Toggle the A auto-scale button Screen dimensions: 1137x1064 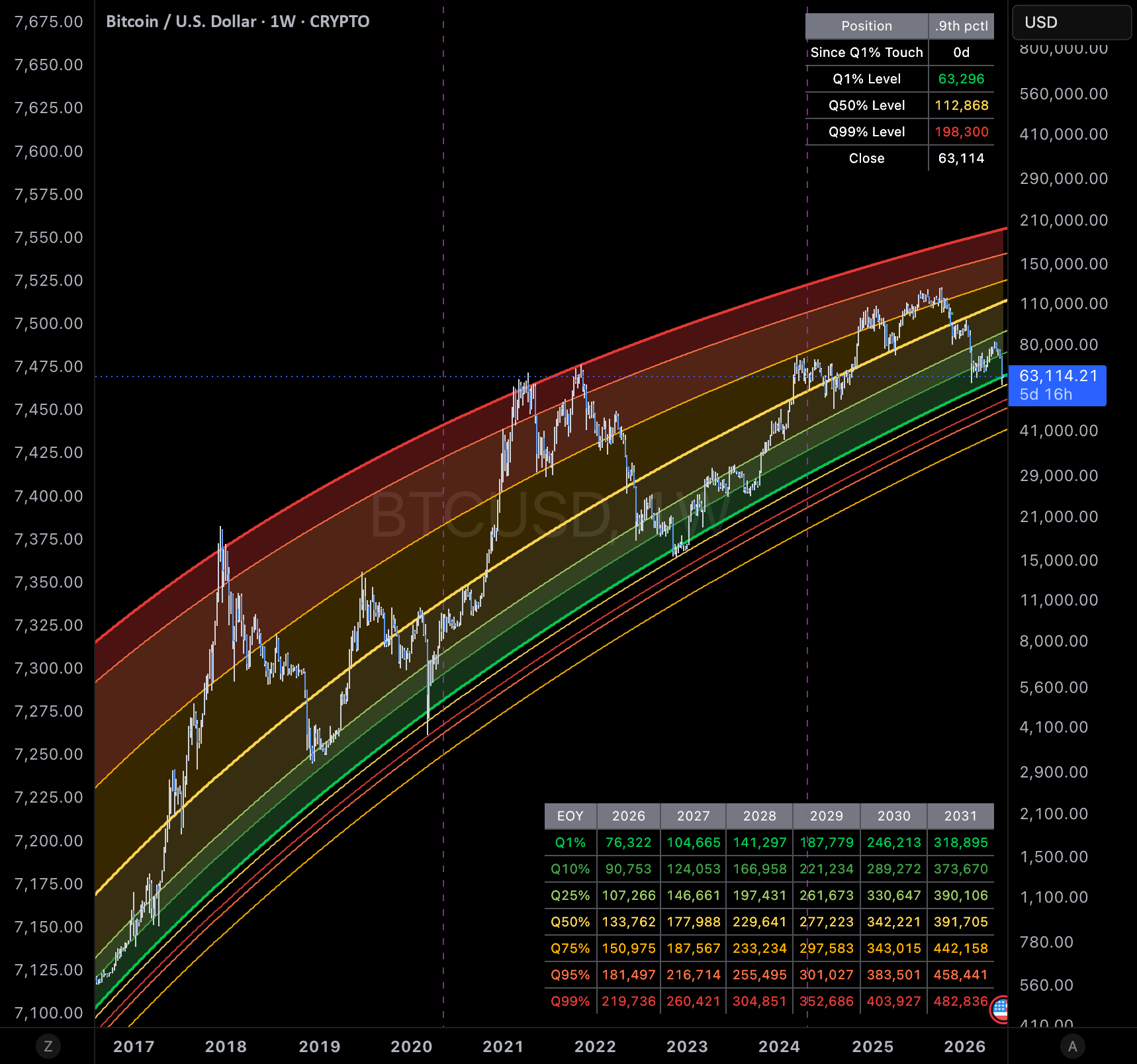coord(1073,1046)
